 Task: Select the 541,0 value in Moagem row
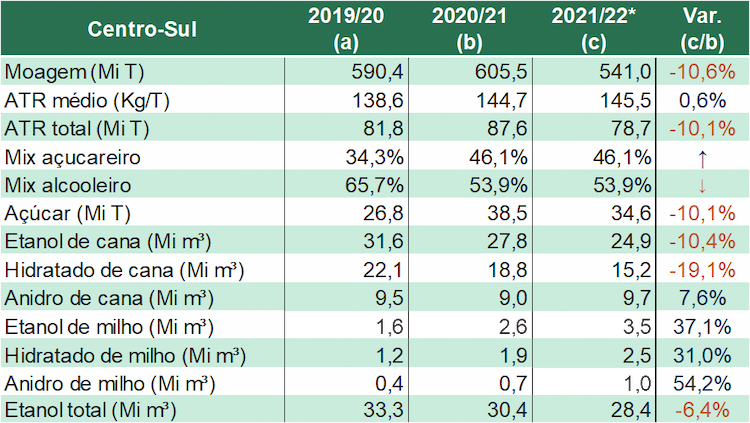point(625,72)
